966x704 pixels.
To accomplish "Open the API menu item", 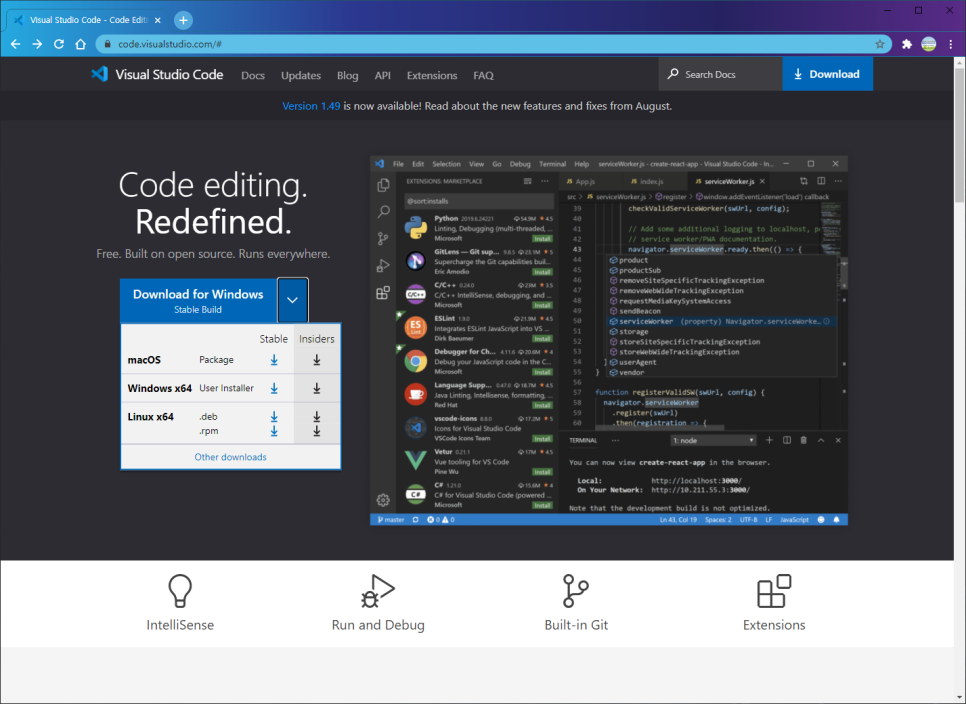I will tap(383, 75).
